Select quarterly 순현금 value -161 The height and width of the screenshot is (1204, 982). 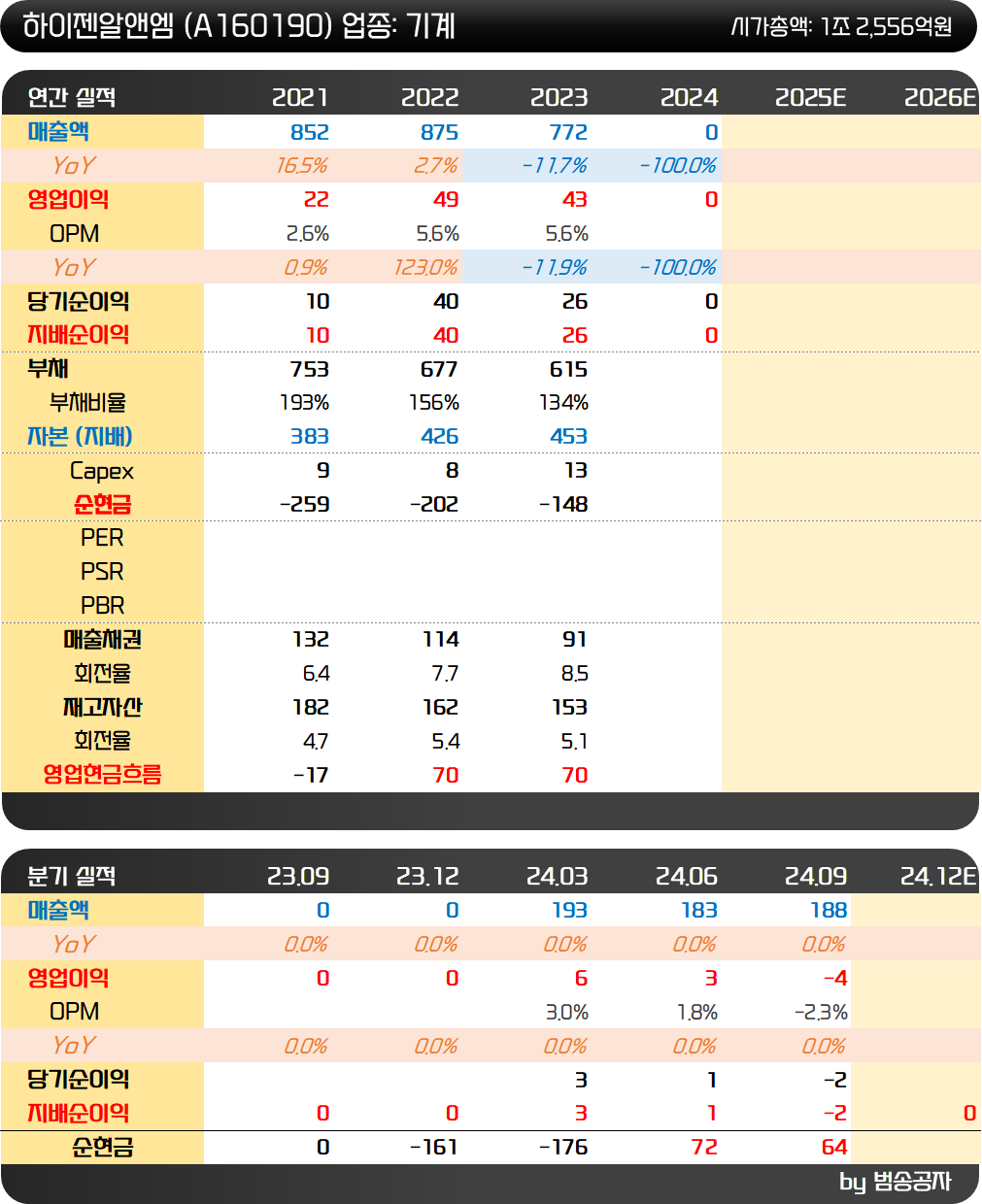point(433,1148)
